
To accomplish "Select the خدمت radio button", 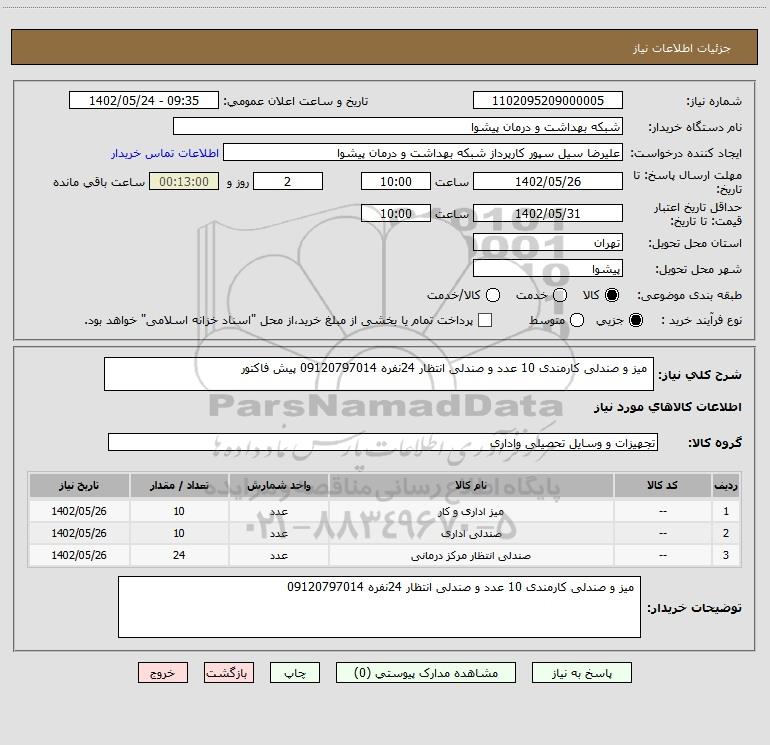I will pyautogui.click(x=560, y=296).
